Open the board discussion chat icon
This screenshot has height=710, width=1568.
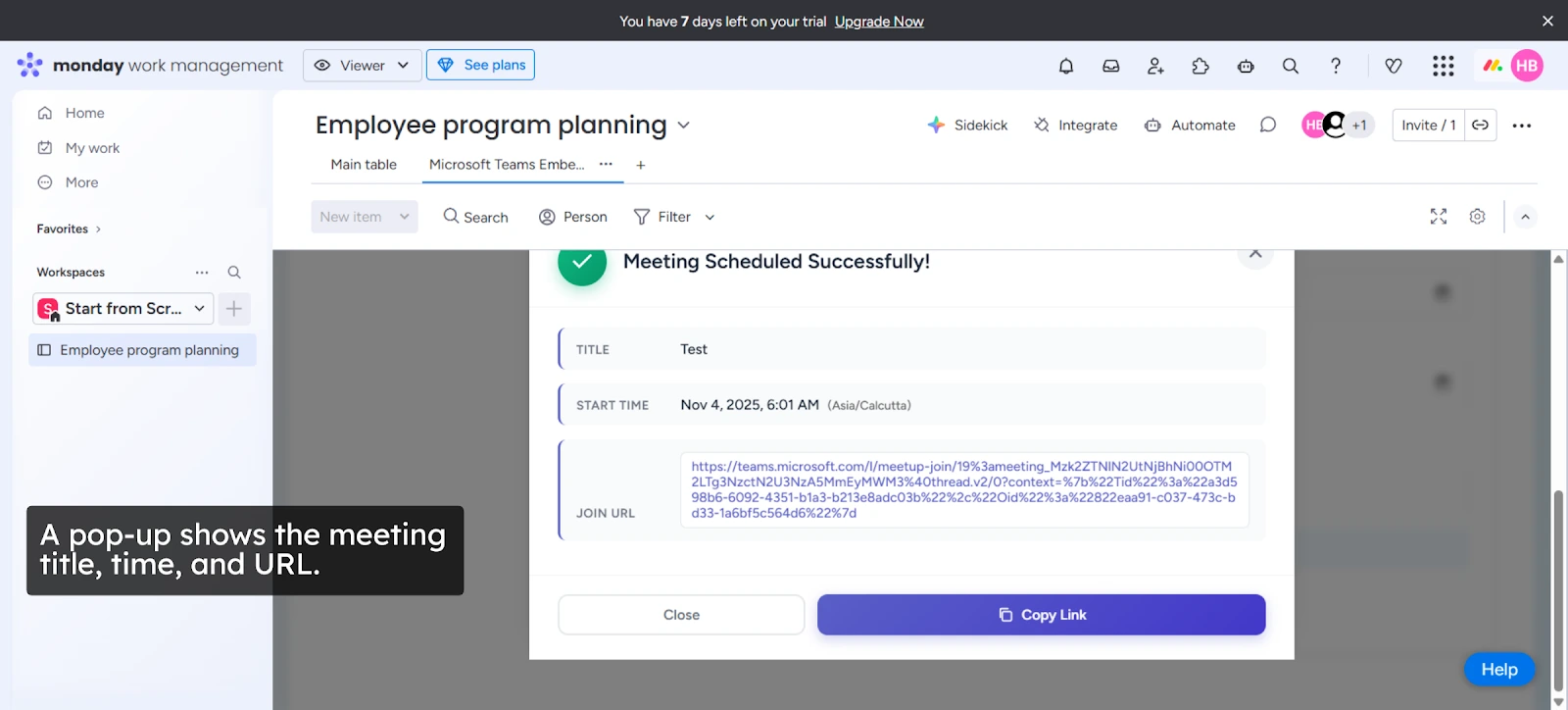point(1268,126)
